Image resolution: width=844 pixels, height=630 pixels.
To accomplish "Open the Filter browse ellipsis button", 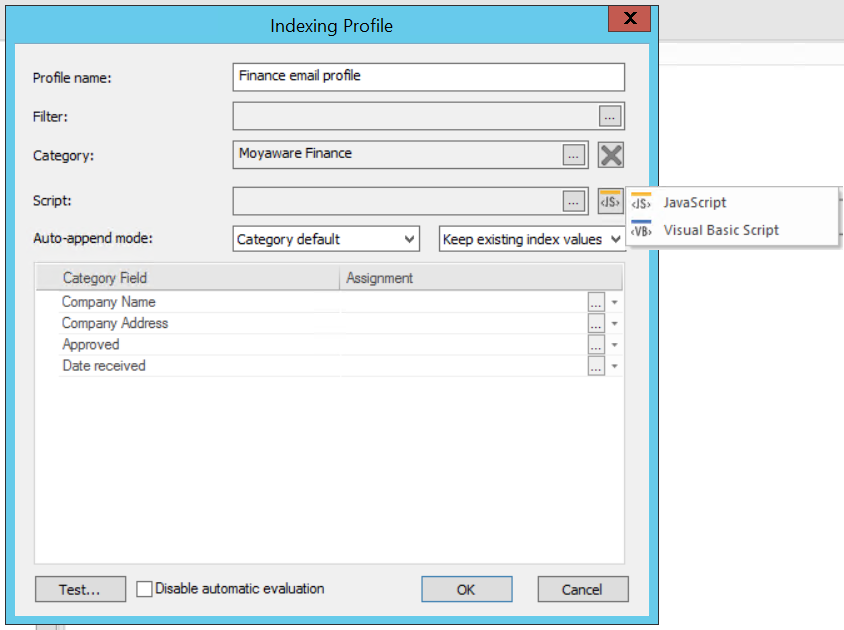I will 610,116.
